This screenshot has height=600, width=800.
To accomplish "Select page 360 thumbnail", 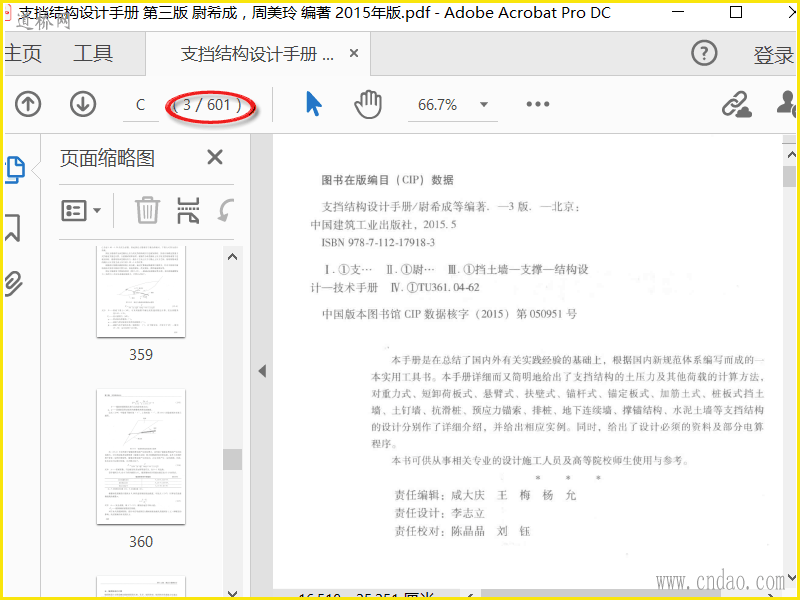I will click(141, 457).
